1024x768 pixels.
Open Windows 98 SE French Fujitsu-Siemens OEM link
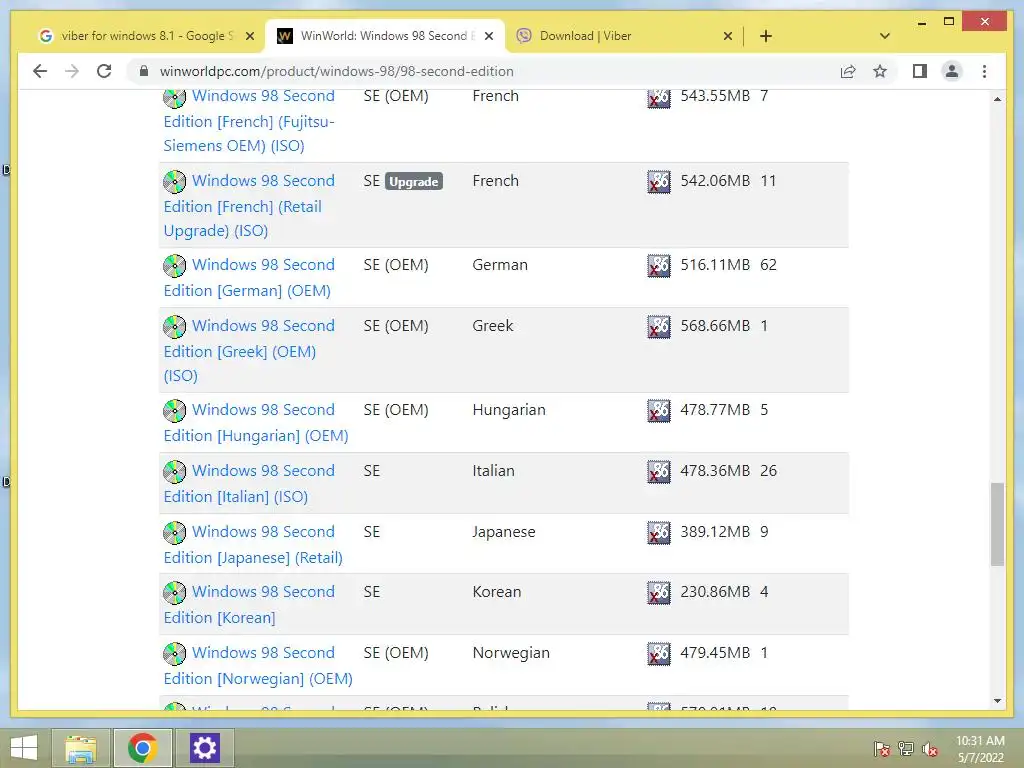[249, 121]
